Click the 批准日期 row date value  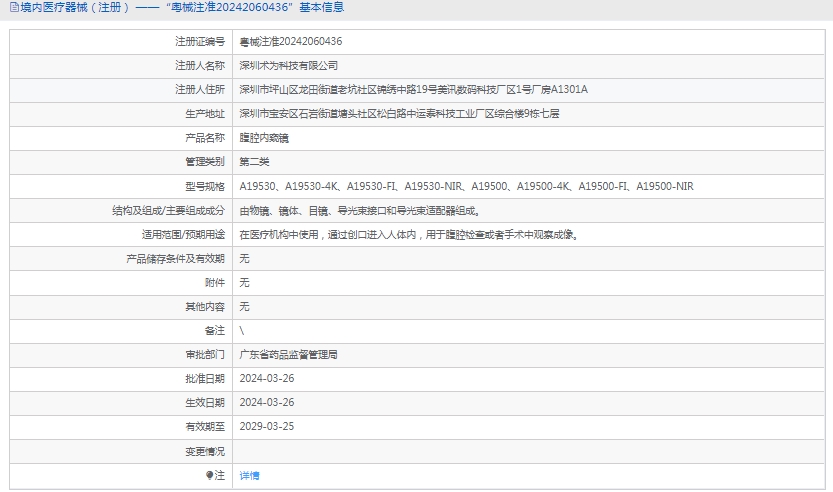pos(267,379)
